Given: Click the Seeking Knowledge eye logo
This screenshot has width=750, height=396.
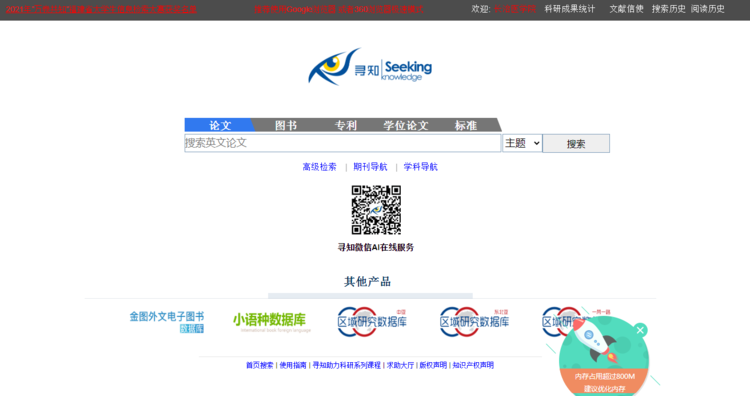Looking at the screenshot, I should (370, 67).
